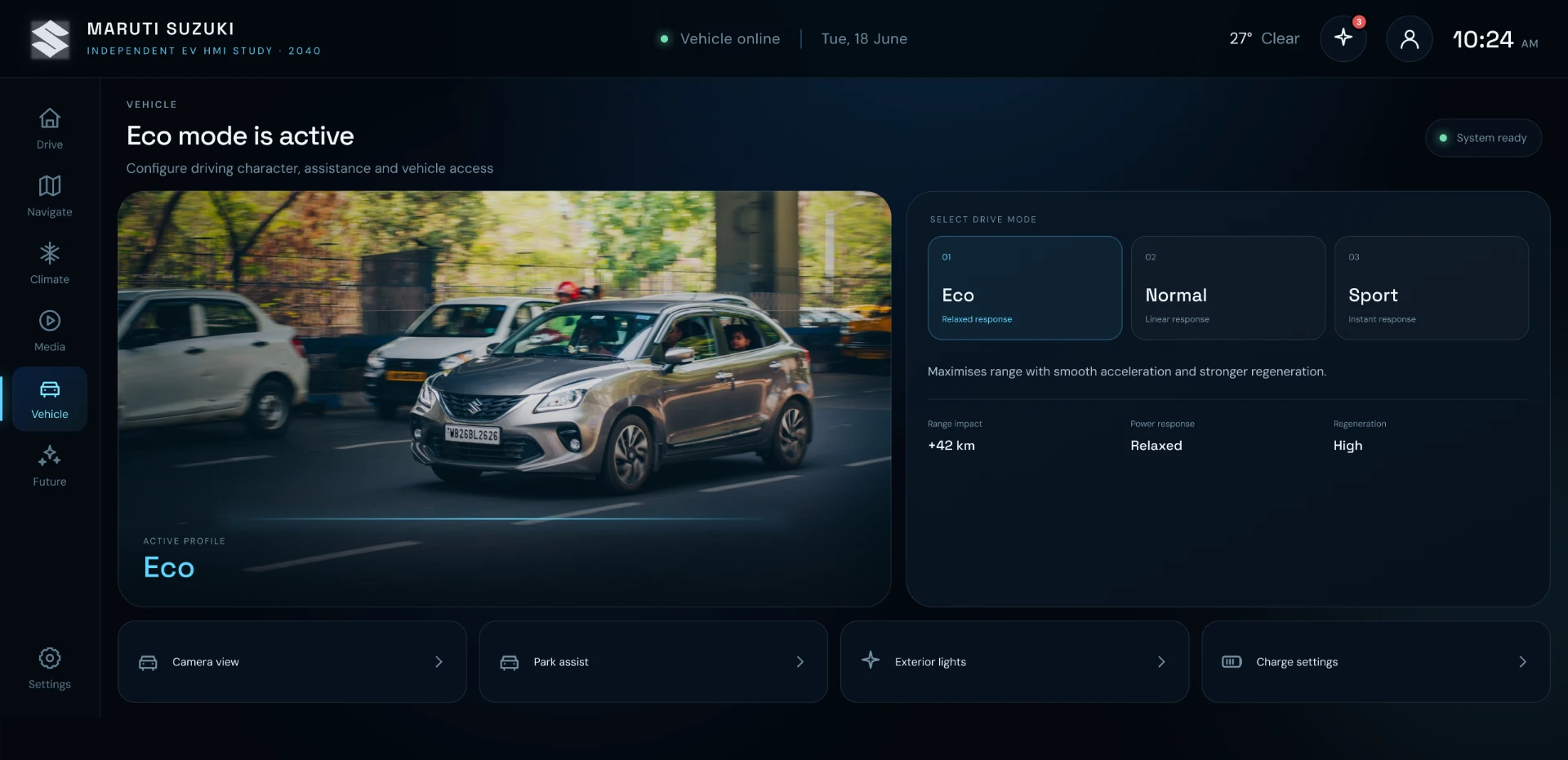Click the Maruti Suzuki logo
1568x760 pixels.
tap(50, 39)
